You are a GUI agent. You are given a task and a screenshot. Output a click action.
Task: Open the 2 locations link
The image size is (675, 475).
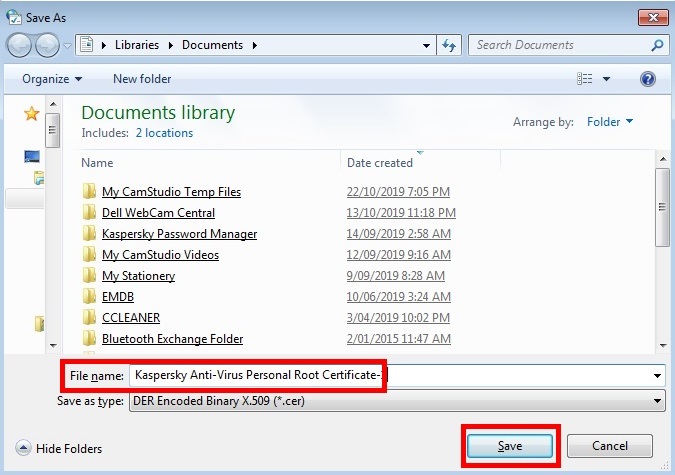pyautogui.click(x=164, y=133)
